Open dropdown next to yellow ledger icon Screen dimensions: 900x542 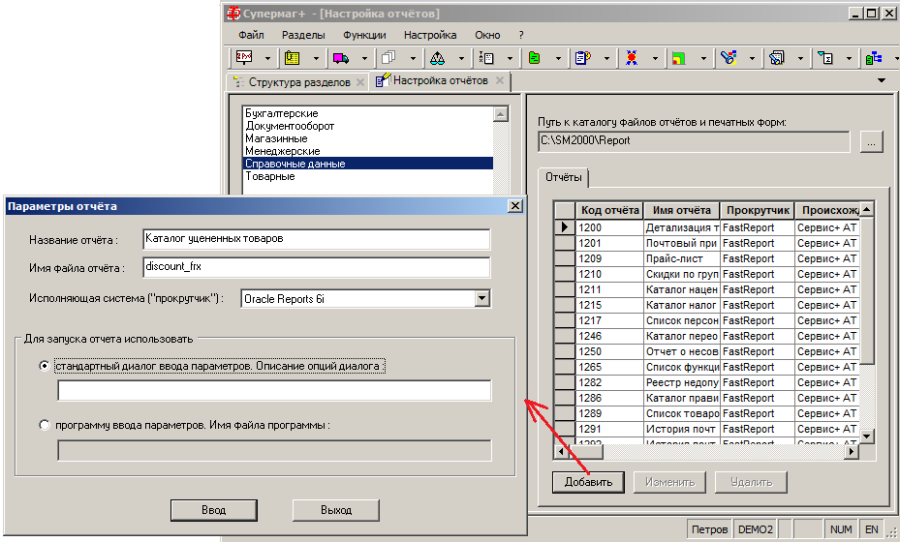coord(316,58)
